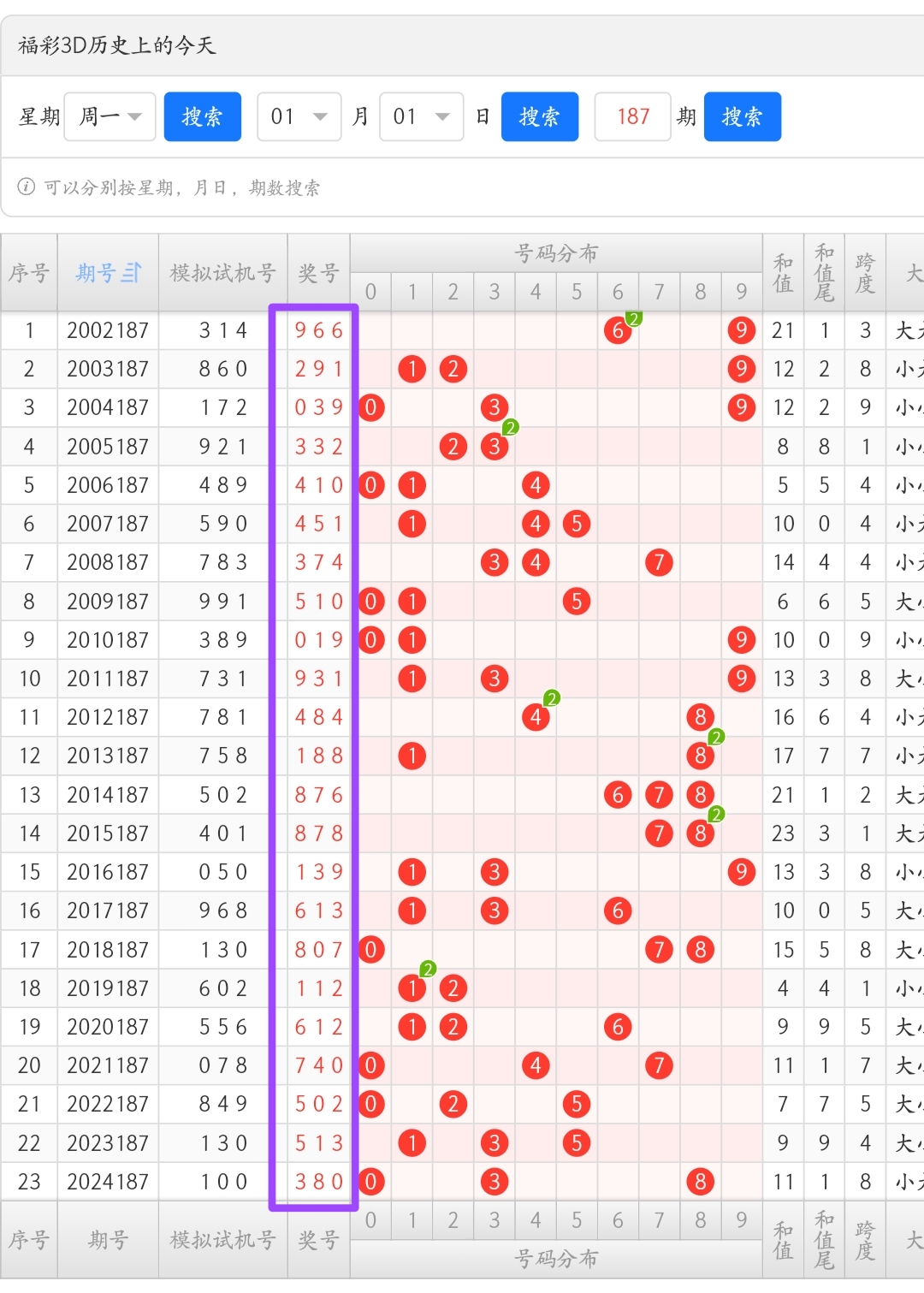
Task: Click the 福彩3D历史上的今天 title
Action: 116,44
